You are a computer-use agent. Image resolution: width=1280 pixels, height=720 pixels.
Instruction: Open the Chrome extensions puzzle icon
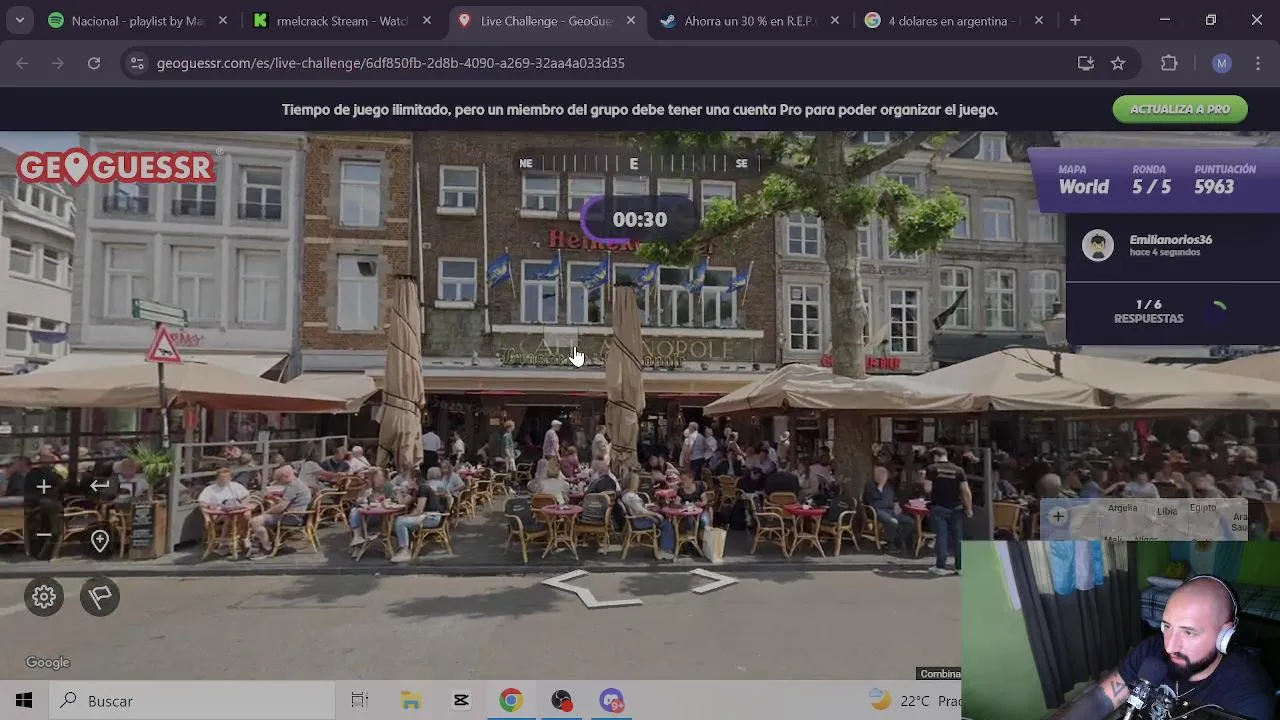[1169, 63]
